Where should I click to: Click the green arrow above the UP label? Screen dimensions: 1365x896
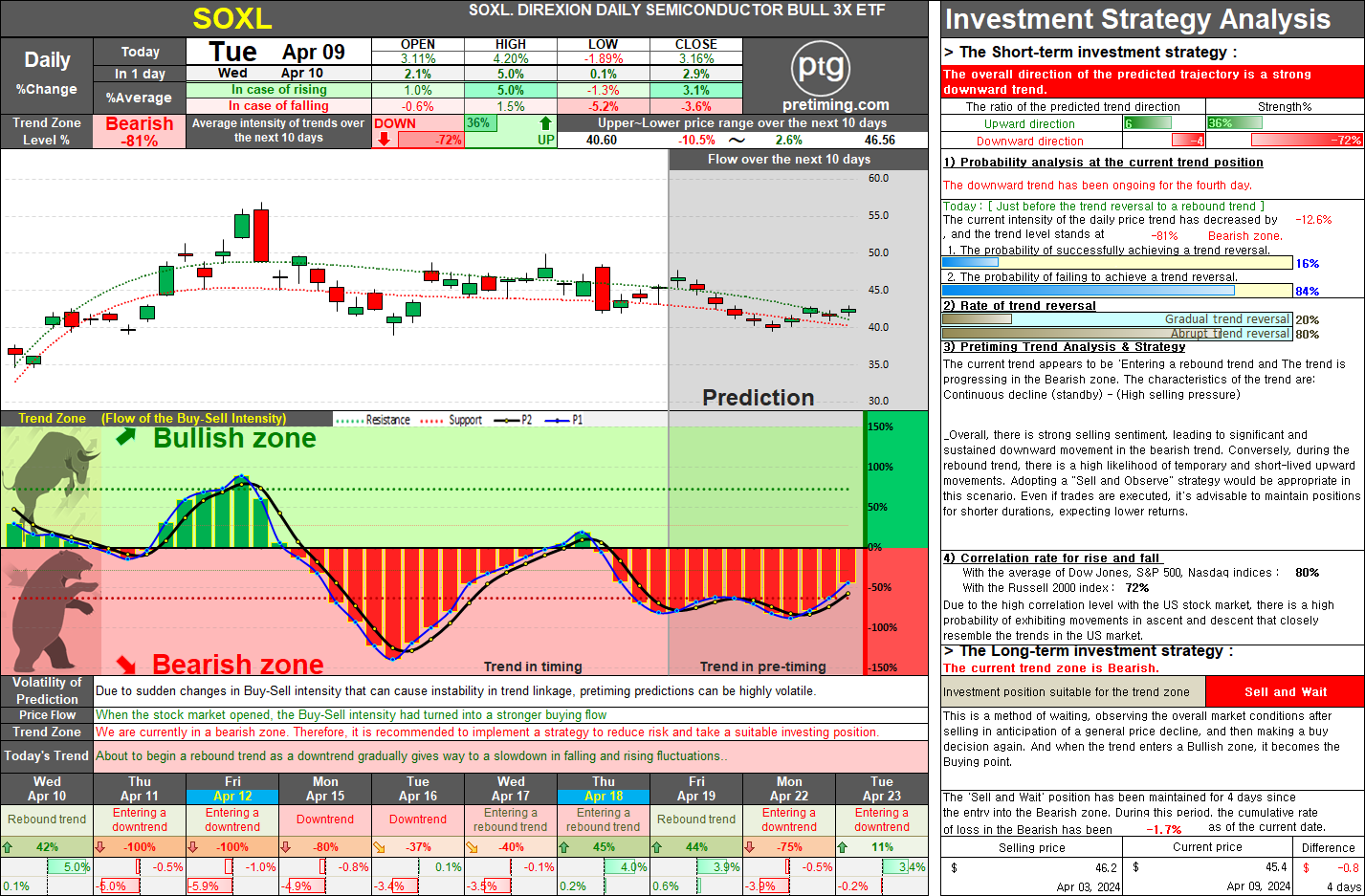545,122
